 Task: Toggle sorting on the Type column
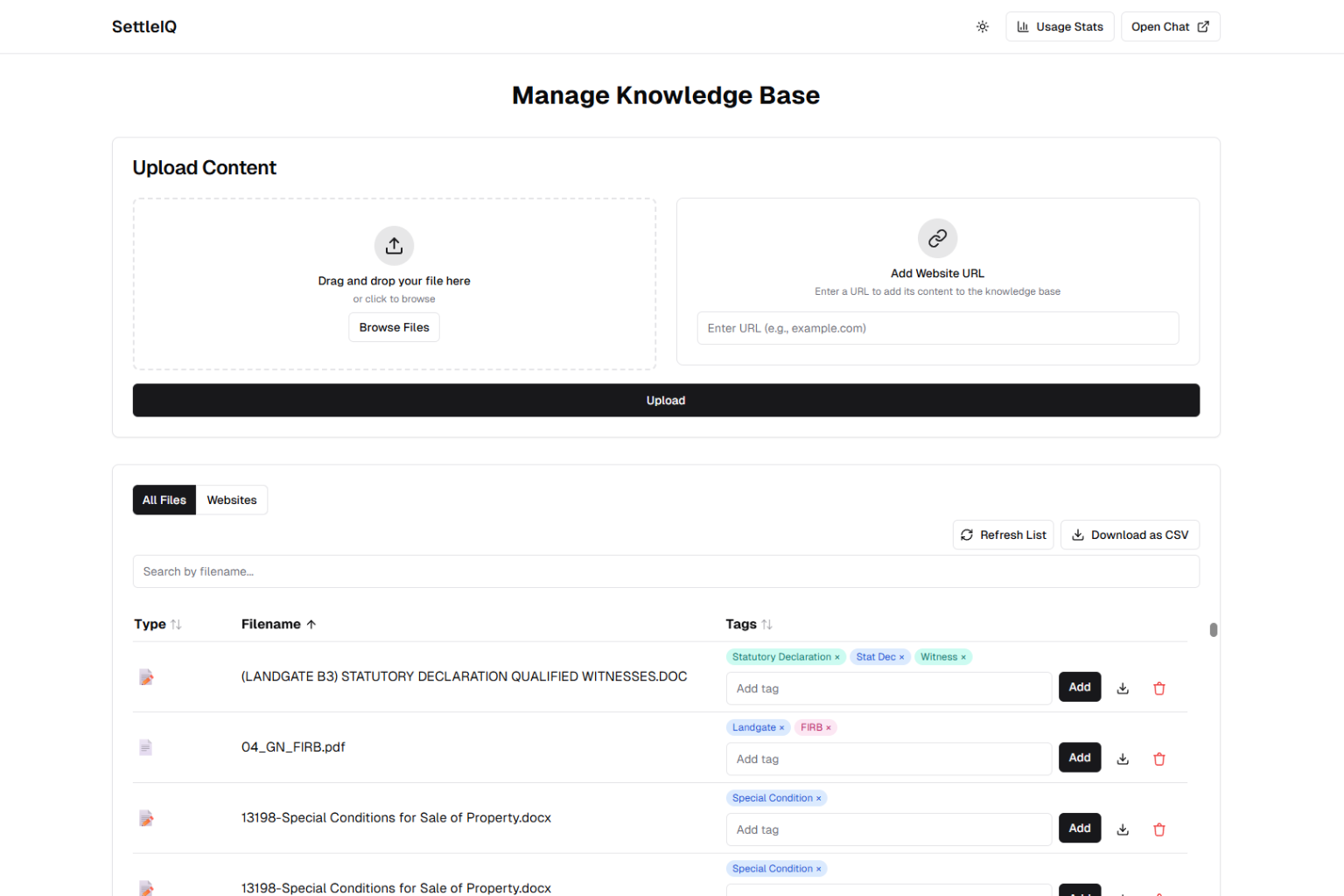(x=175, y=624)
